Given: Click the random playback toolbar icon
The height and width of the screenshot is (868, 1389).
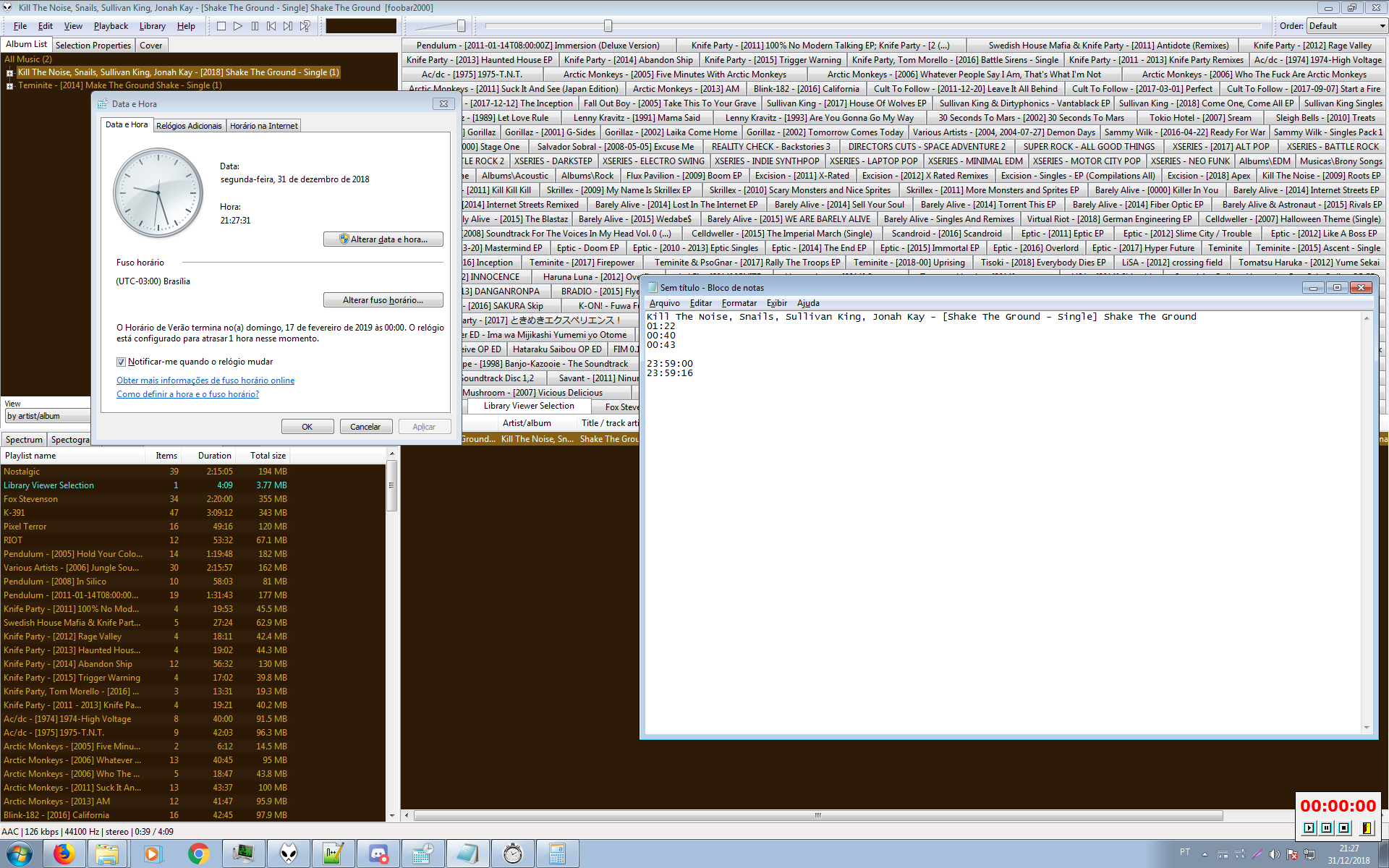Looking at the screenshot, I should (305, 26).
